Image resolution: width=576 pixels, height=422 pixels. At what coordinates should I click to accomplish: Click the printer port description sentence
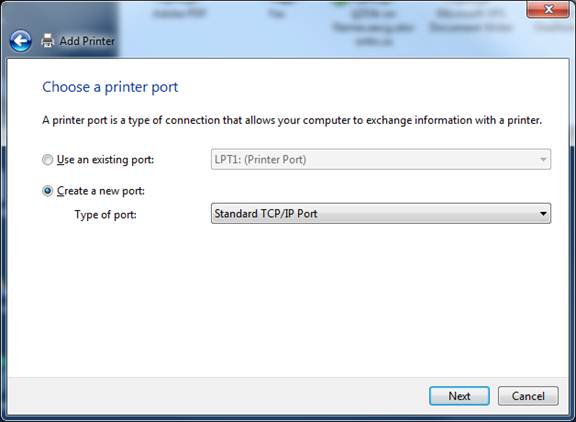coord(292,120)
